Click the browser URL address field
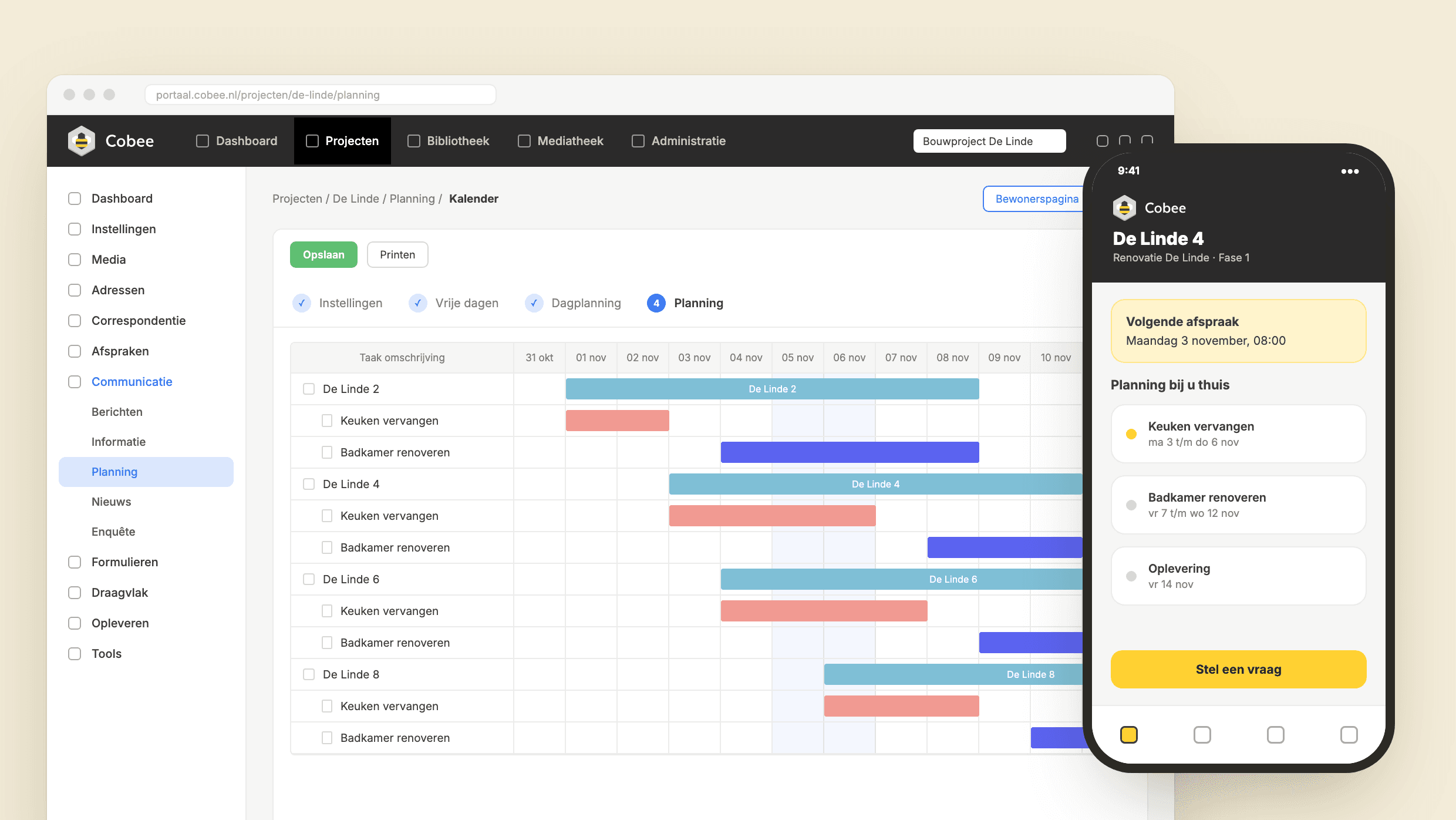 [321, 95]
